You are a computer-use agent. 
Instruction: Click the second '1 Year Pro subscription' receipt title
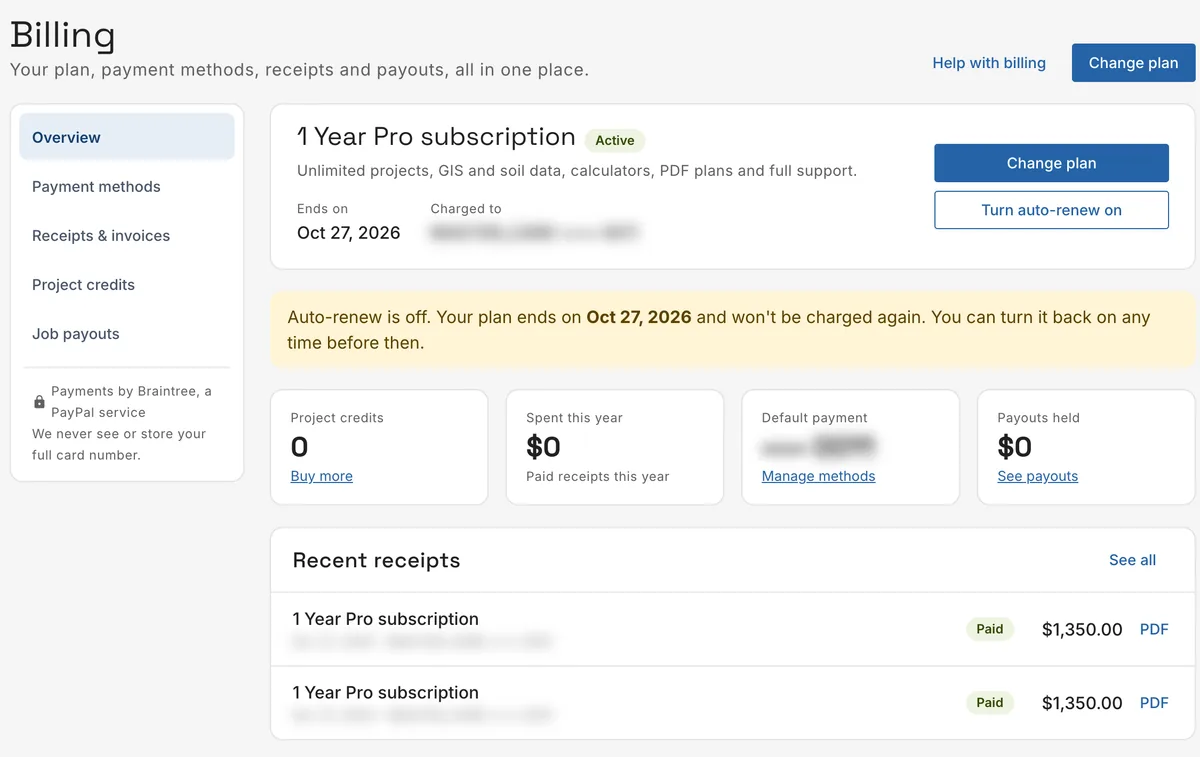[385, 693]
